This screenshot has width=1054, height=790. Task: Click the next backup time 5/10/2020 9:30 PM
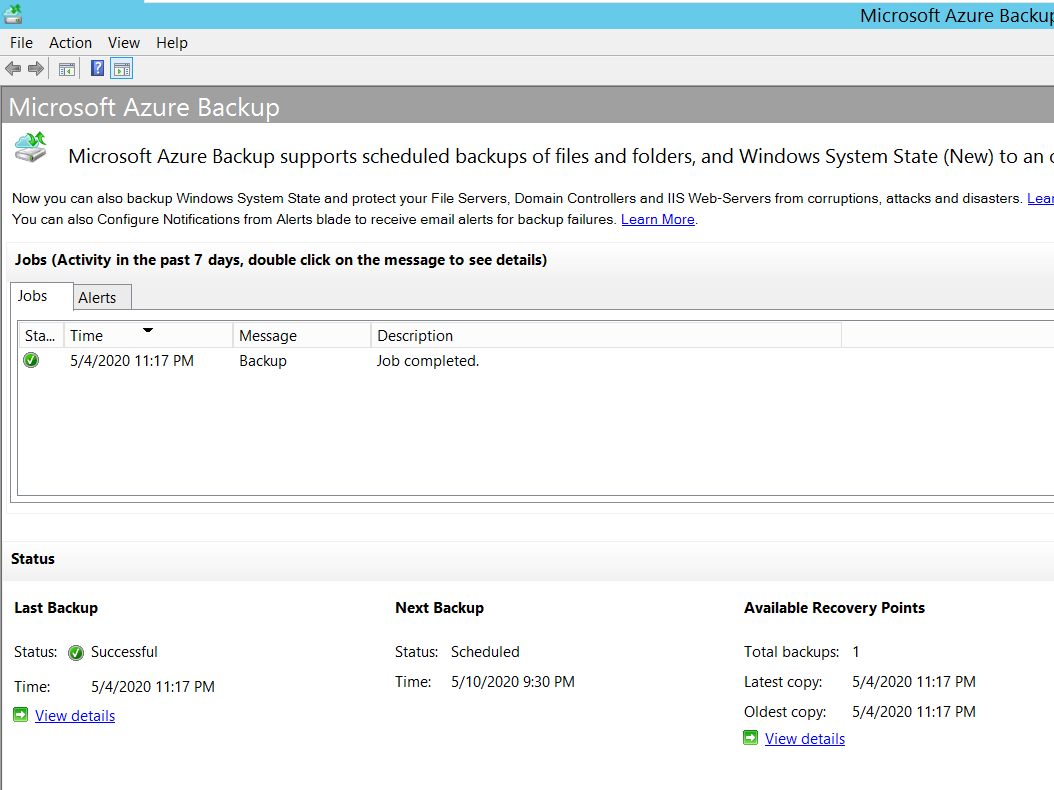(513, 682)
